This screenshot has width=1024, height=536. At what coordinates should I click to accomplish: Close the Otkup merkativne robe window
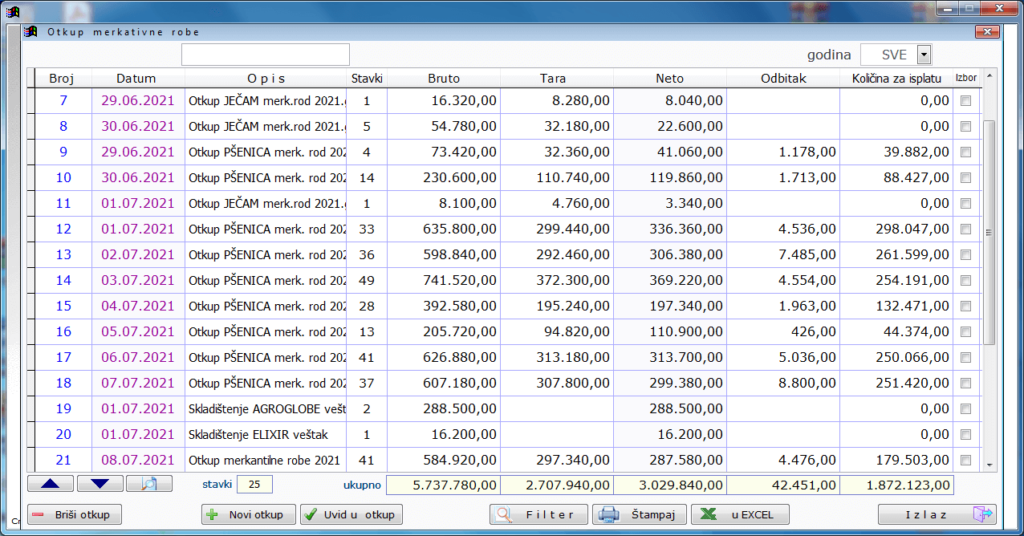(987, 31)
